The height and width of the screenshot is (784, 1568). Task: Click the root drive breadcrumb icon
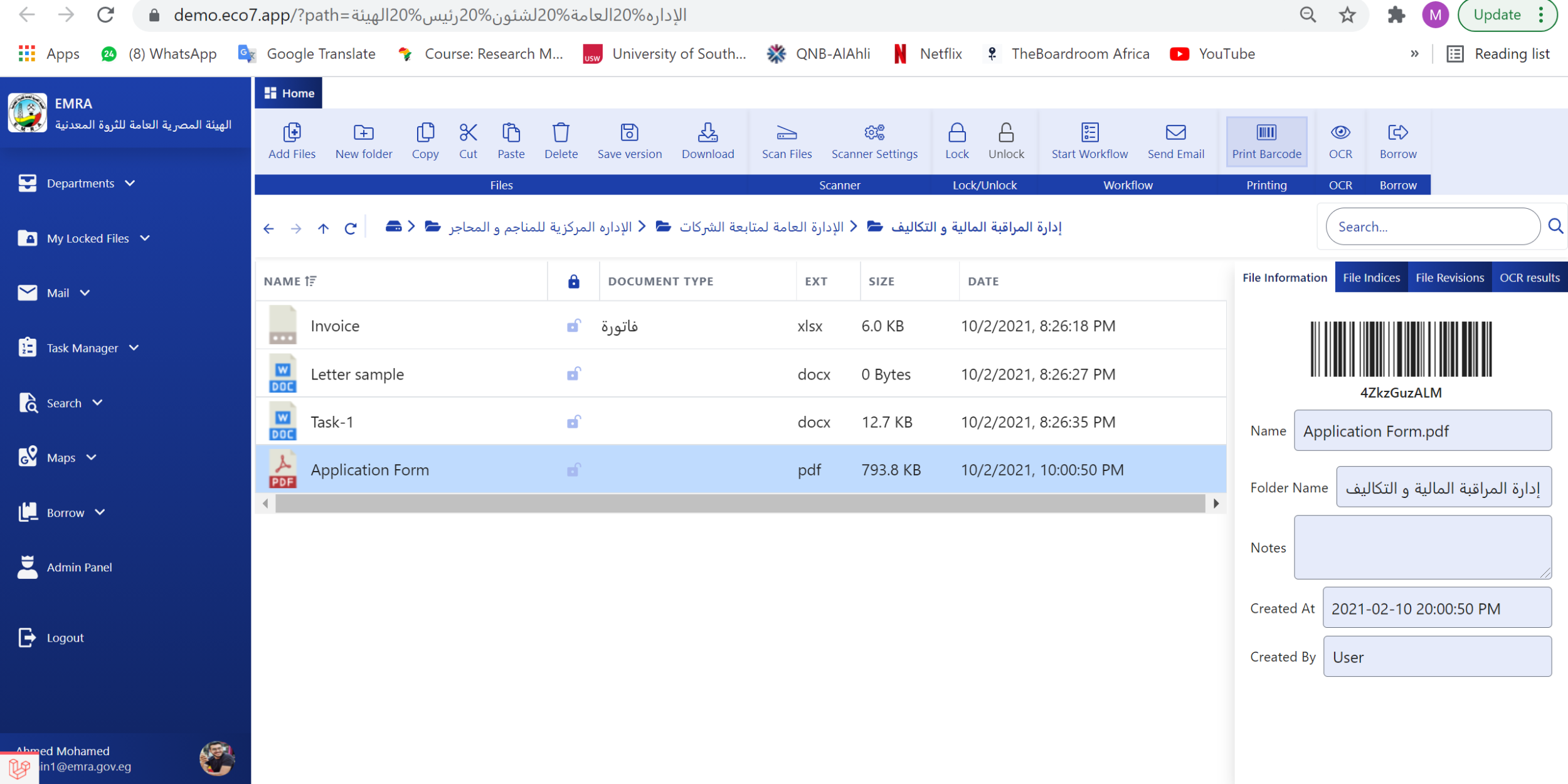click(x=393, y=226)
